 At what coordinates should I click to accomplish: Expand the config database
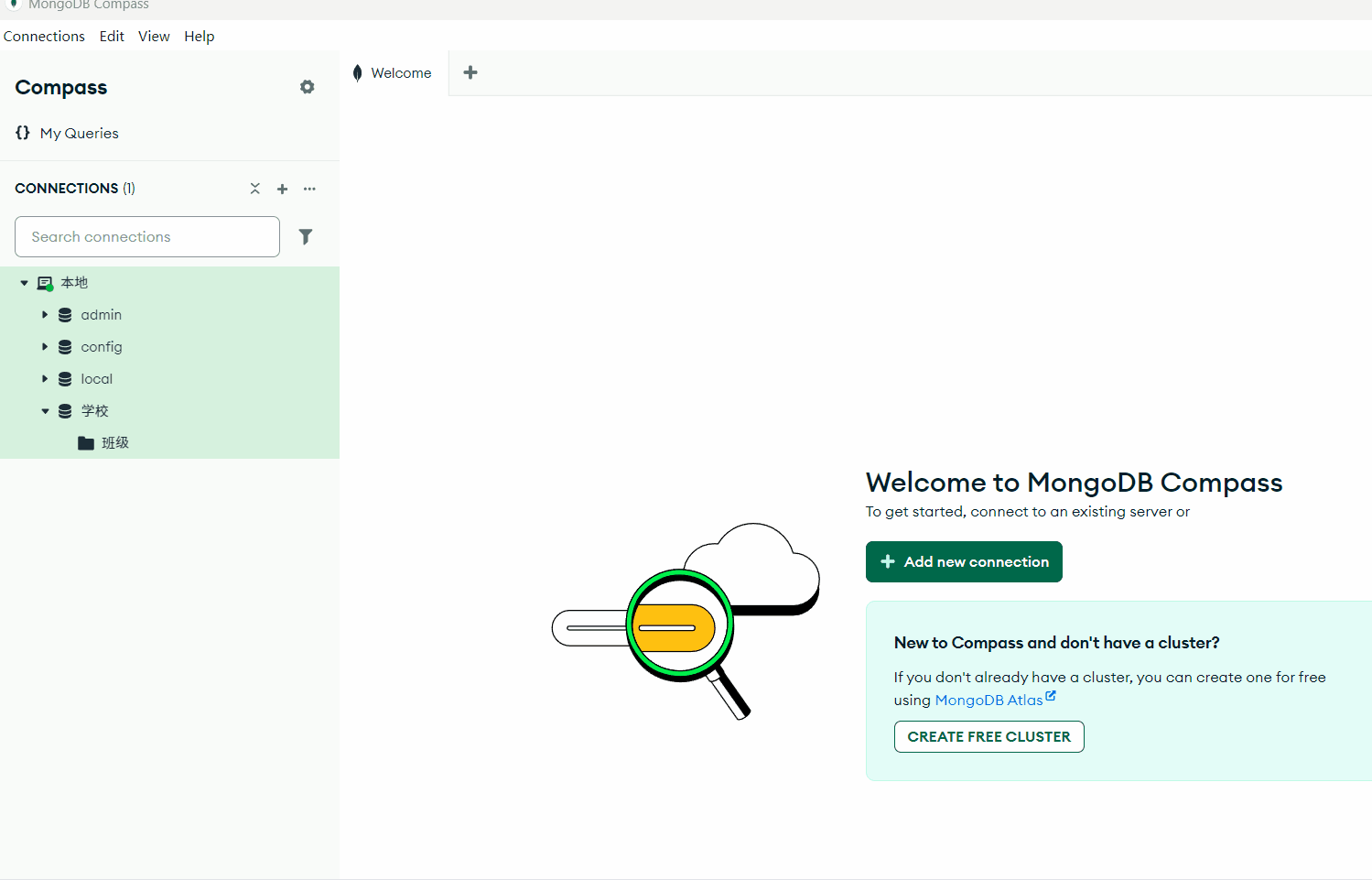tap(45, 347)
